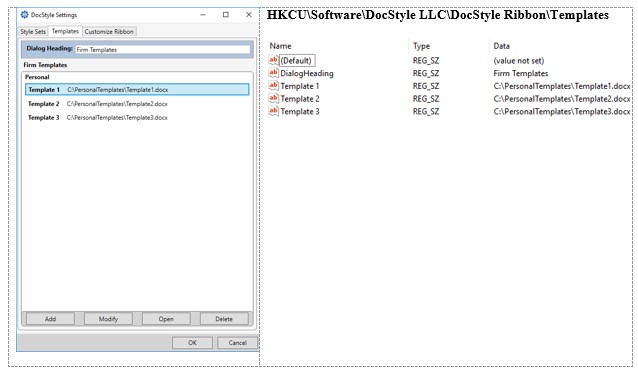Click the Dialog Heading input field
Image resolution: width=638 pixels, height=372 pixels.
163,49
